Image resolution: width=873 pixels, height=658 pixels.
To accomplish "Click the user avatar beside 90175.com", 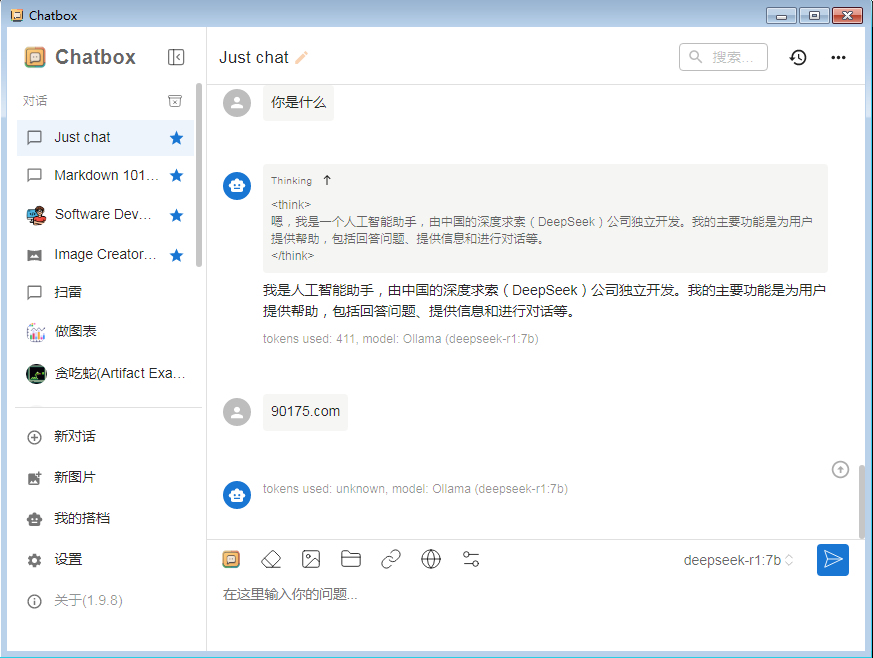I will pos(237,412).
